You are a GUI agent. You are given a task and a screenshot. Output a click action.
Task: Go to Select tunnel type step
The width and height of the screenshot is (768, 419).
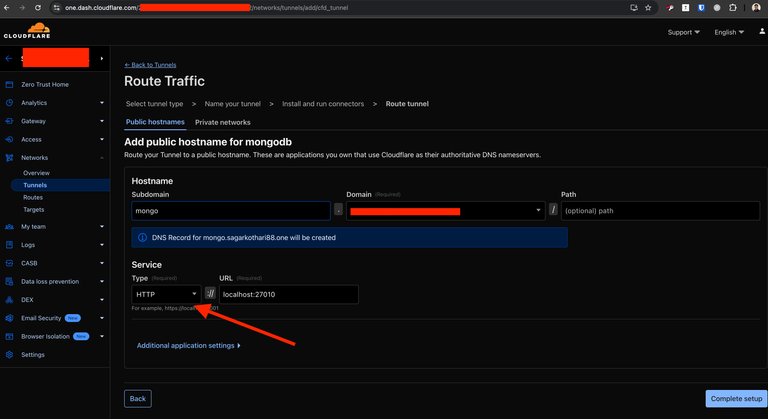click(154, 104)
